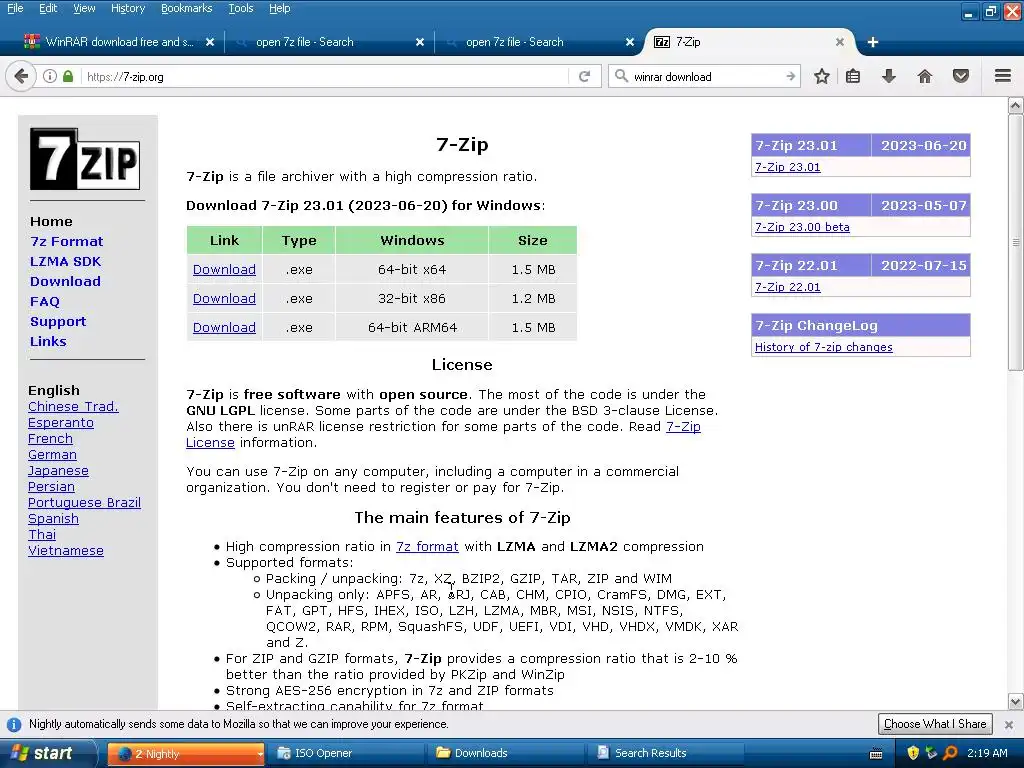Click the page scrollbar down arrow
The image size is (1024, 768).
click(x=1016, y=703)
